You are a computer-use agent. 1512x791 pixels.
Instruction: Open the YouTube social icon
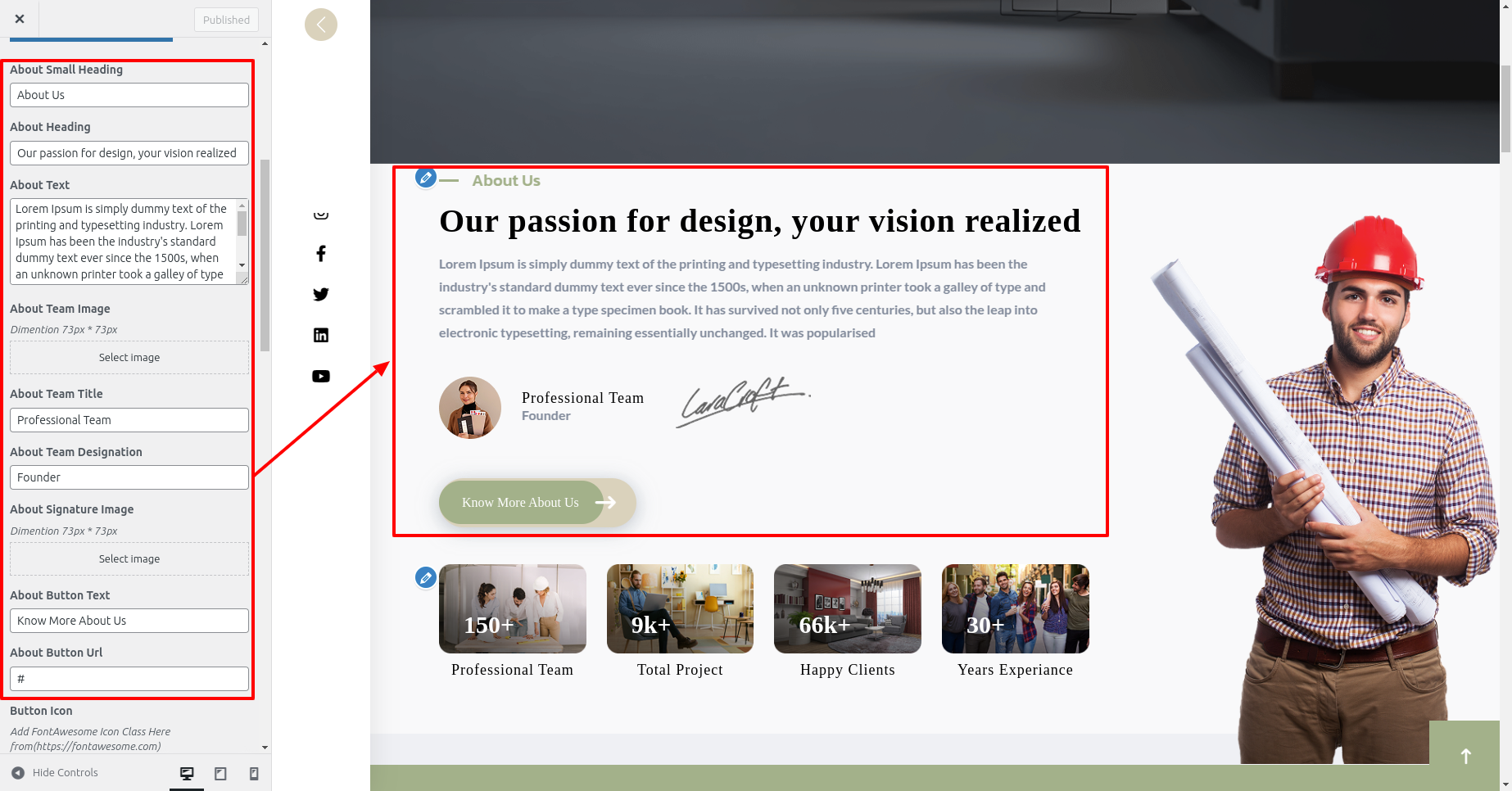point(321,376)
